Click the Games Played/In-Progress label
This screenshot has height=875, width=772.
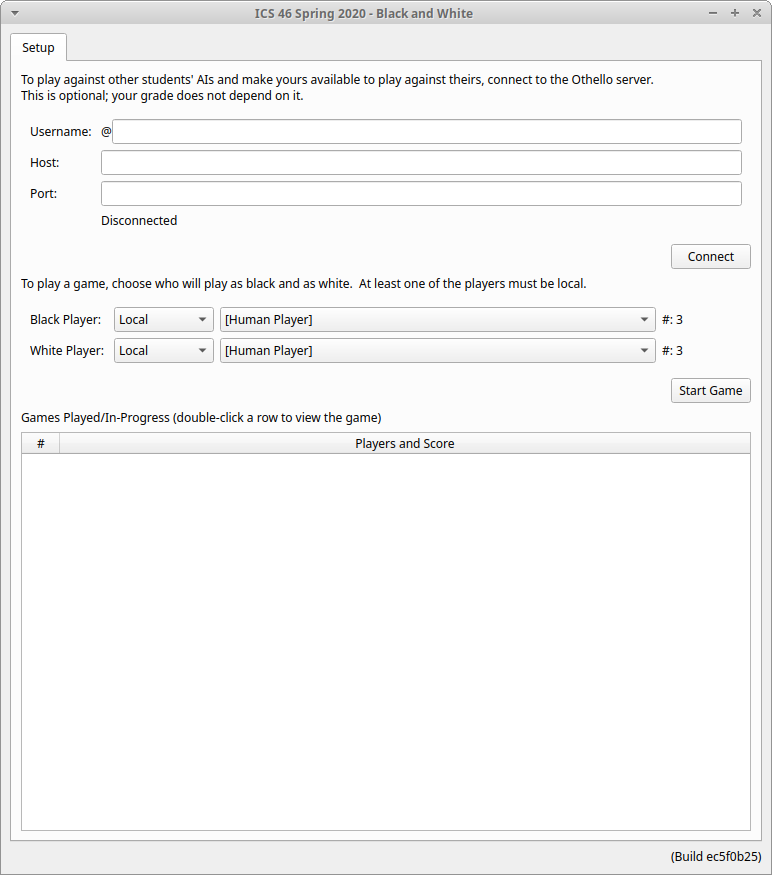(x=202, y=418)
